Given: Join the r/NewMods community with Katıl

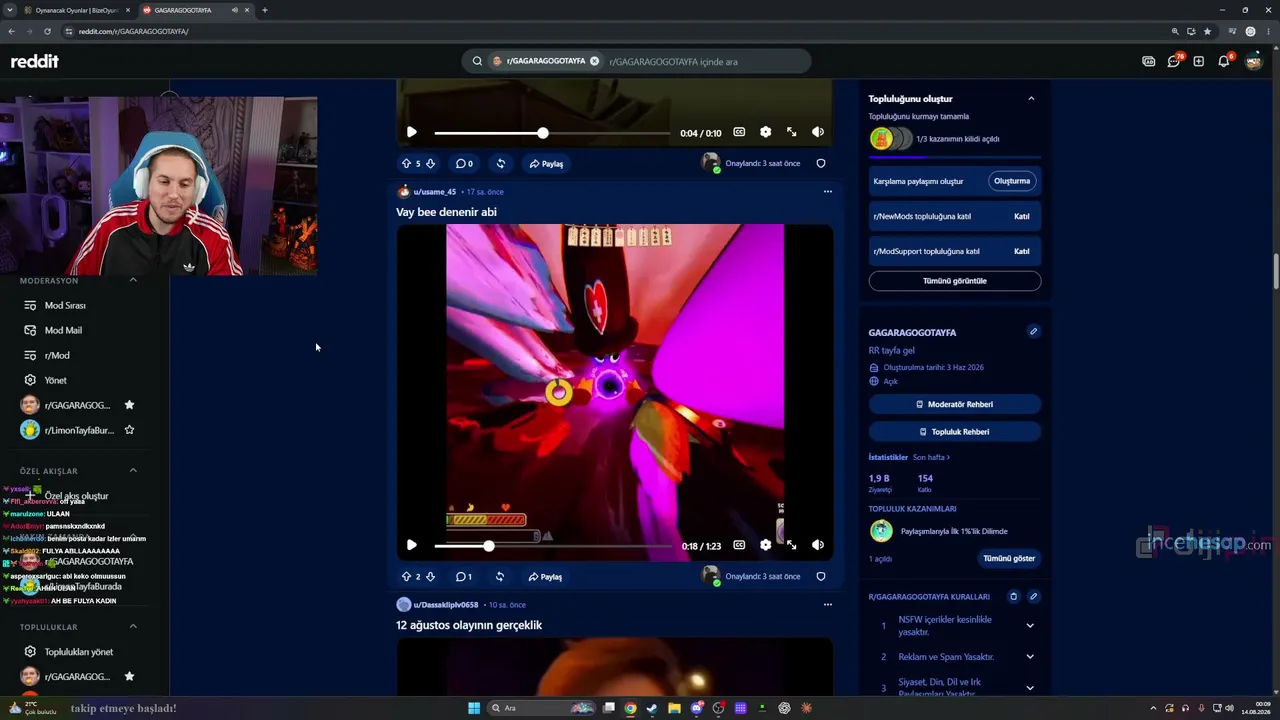Looking at the screenshot, I should [1022, 216].
